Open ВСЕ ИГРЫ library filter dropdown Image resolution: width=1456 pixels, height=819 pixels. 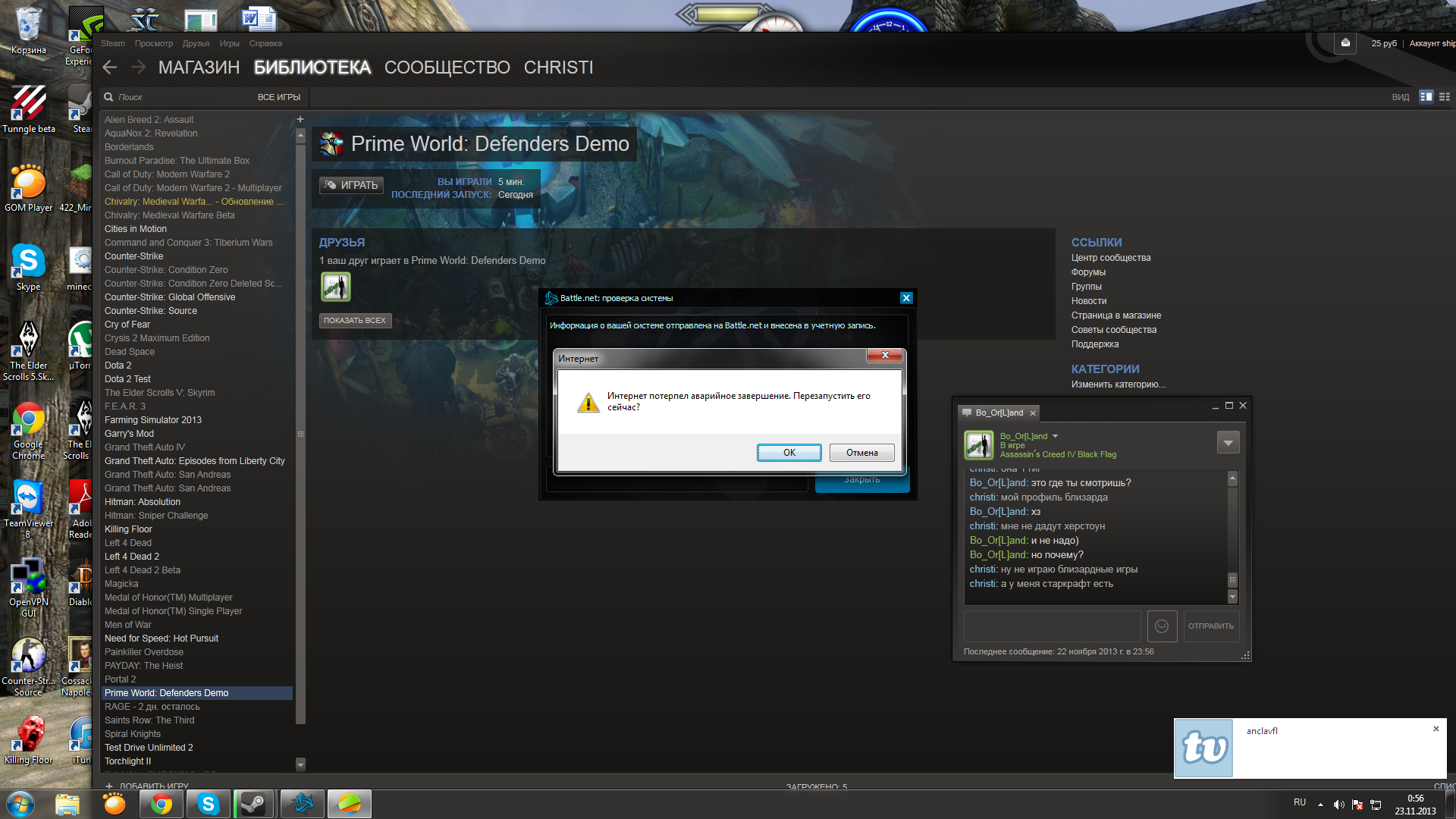[x=279, y=97]
